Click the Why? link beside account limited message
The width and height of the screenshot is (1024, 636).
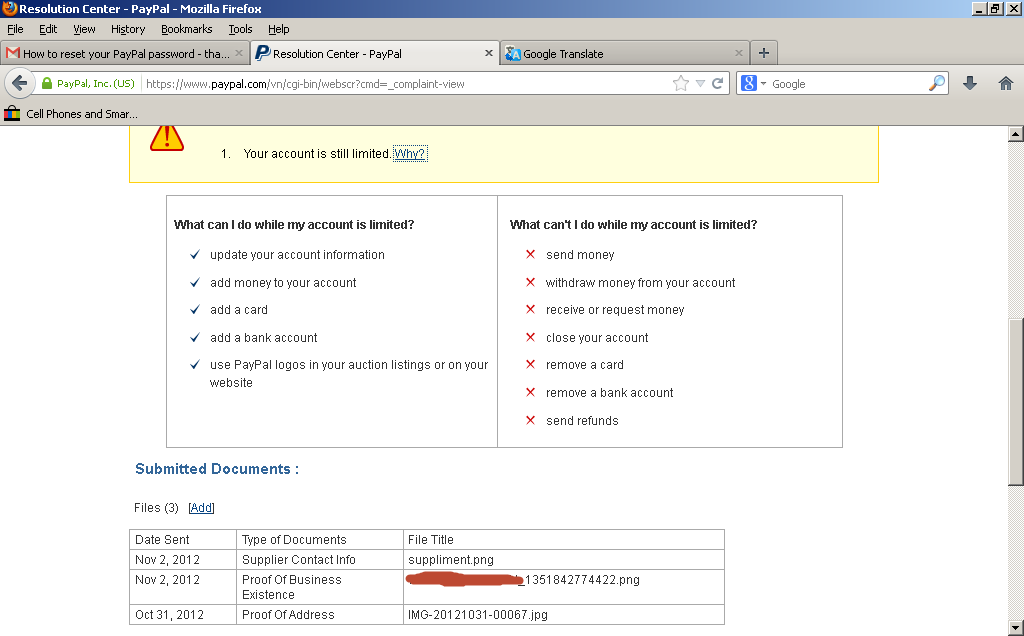(409, 153)
